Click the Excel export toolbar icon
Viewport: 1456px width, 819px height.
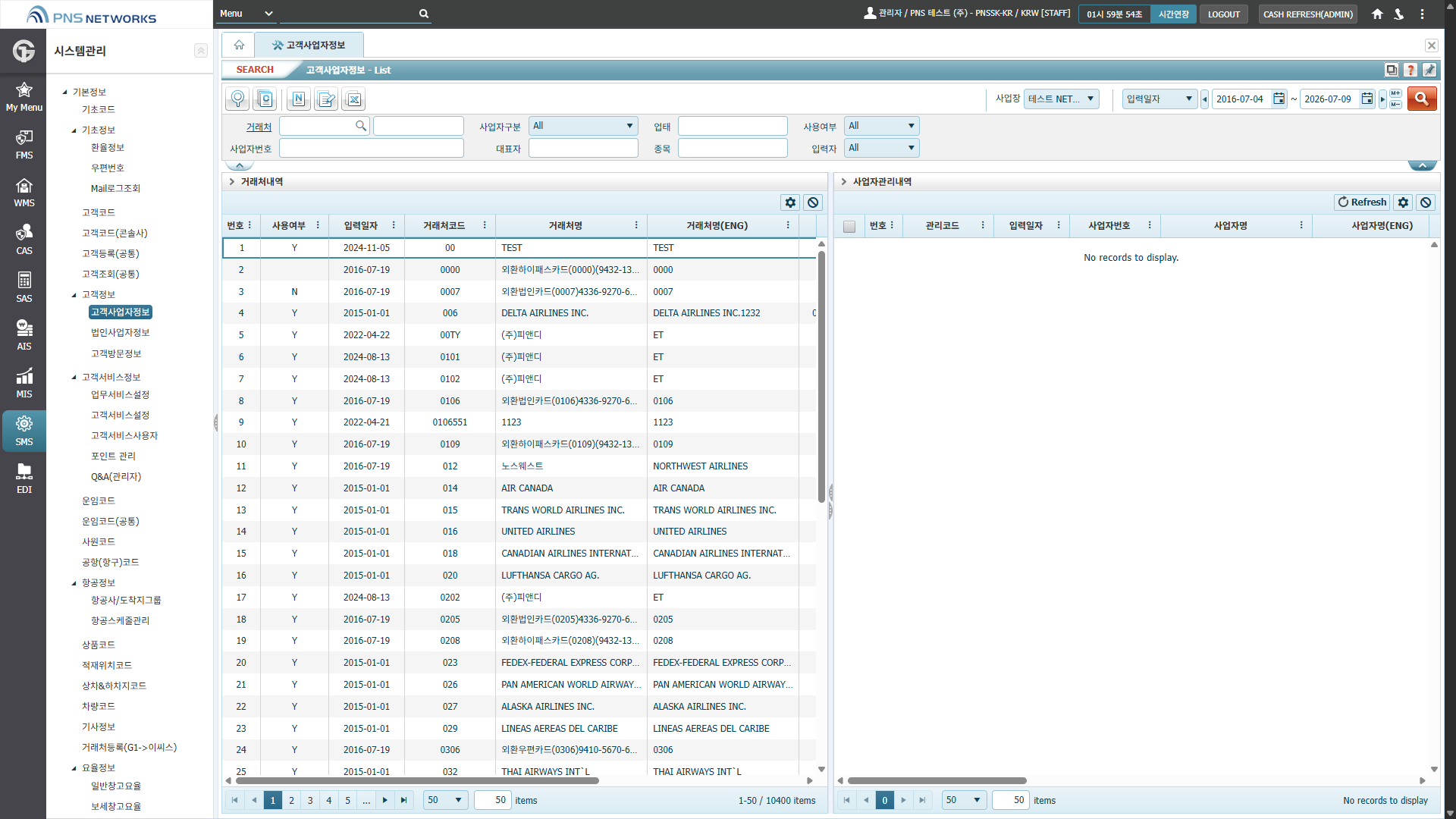[x=353, y=99]
